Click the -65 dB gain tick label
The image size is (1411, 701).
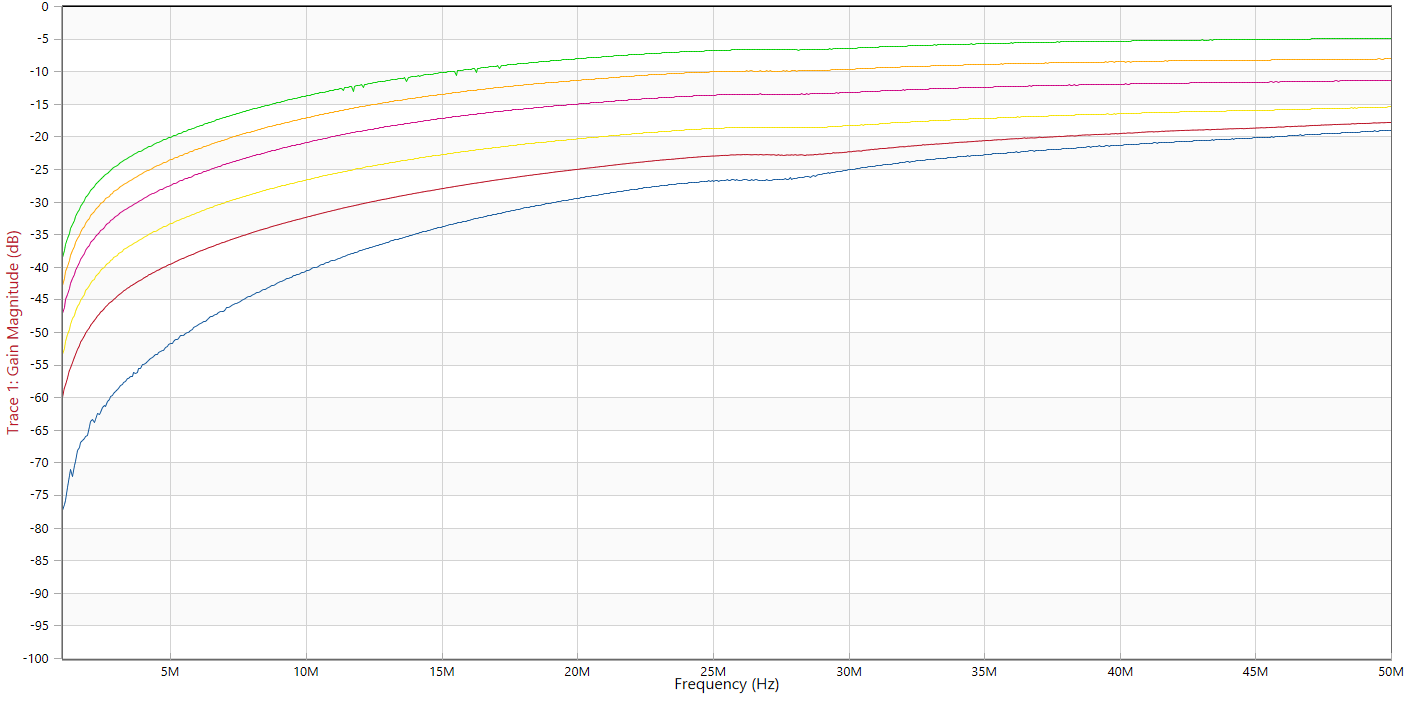click(x=38, y=430)
